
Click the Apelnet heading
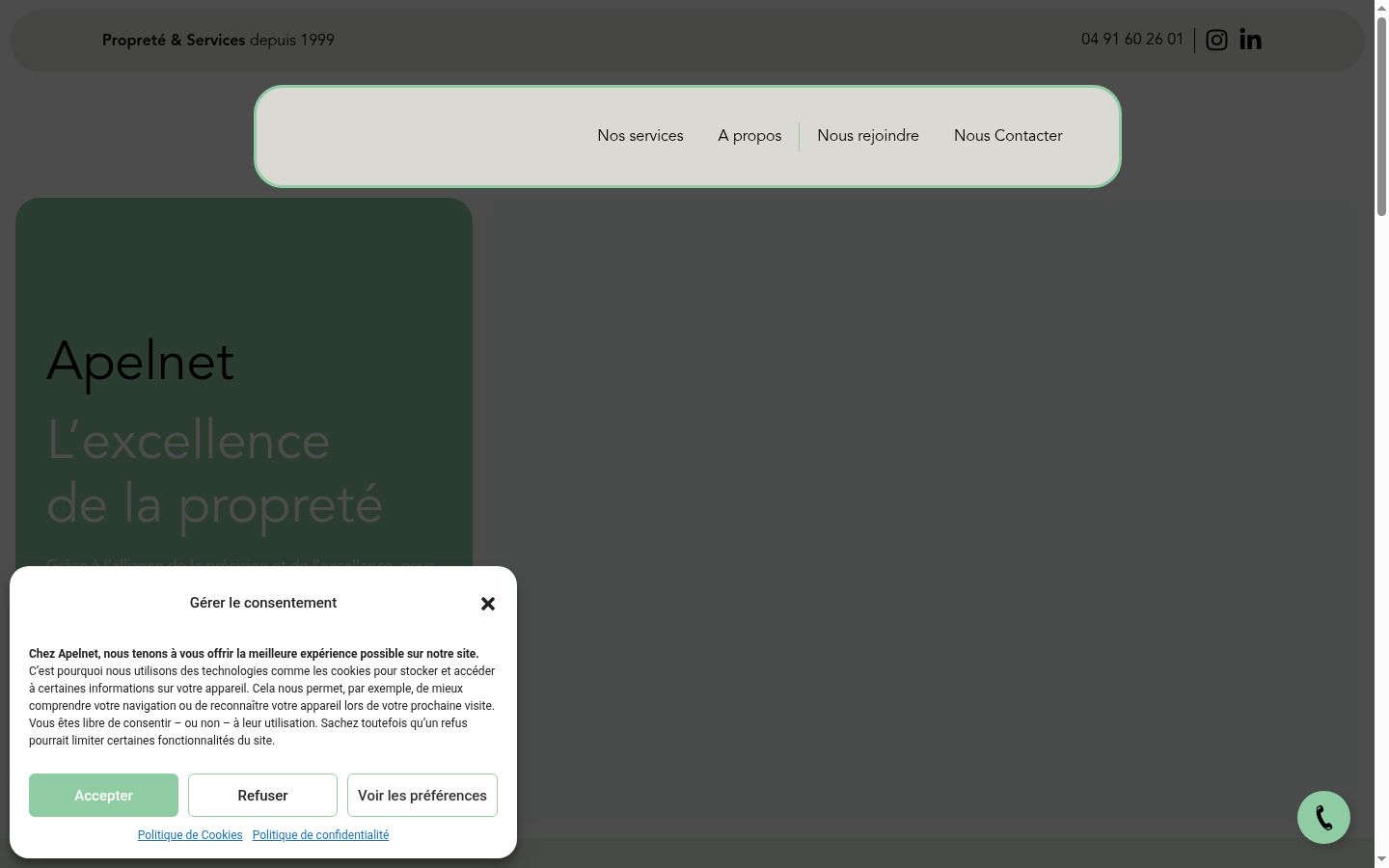tap(141, 363)
